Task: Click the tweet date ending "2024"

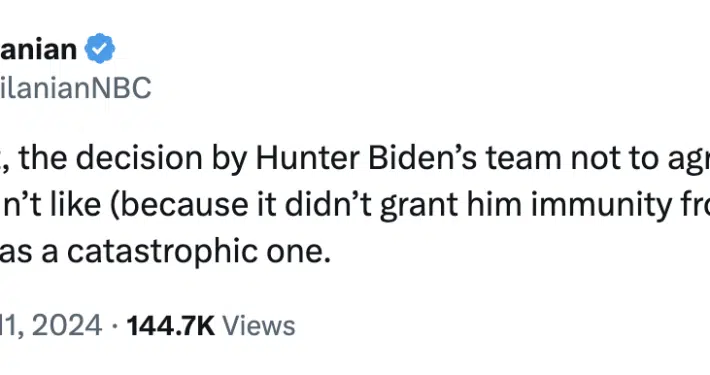Action: (x=51, y=326)
